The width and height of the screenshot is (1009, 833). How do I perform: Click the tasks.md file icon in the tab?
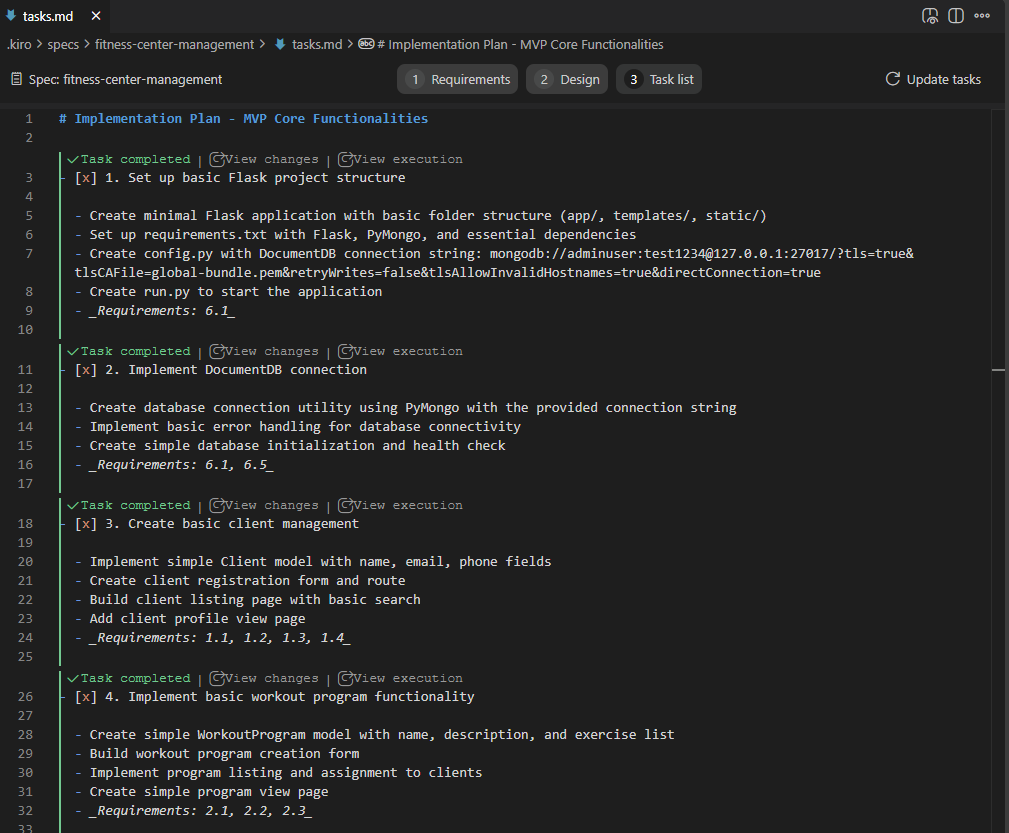(11, 16)
